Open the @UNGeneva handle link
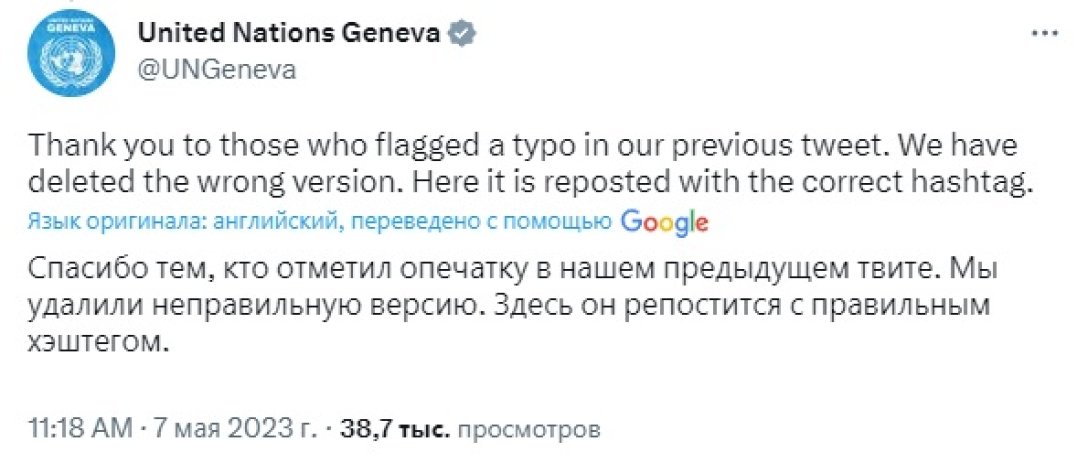 pyautogui.click(x=215, y=68)
